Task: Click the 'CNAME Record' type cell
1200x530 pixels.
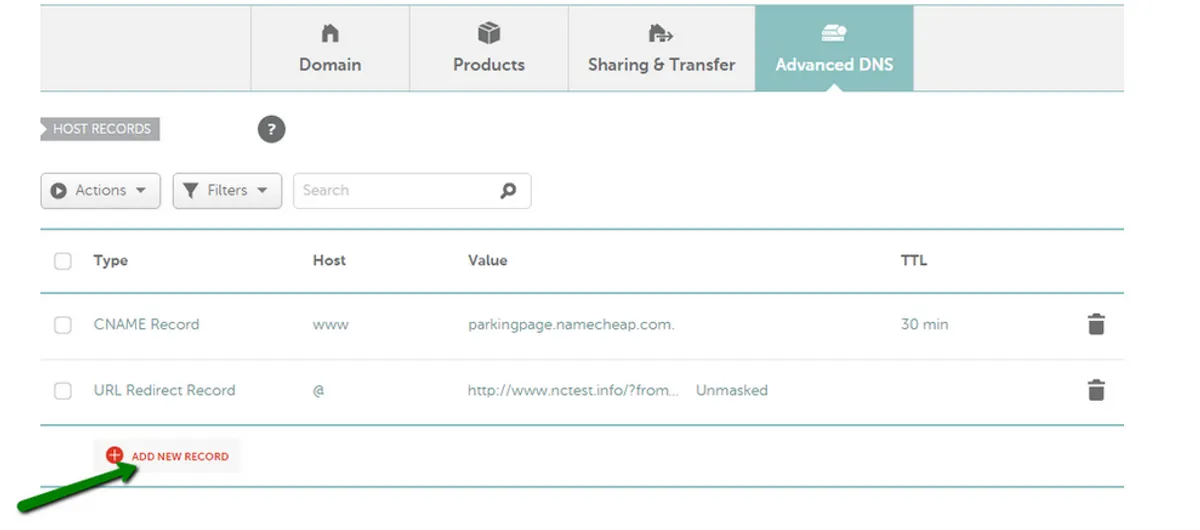Action: pyautogui.click(x=146, y=324)
